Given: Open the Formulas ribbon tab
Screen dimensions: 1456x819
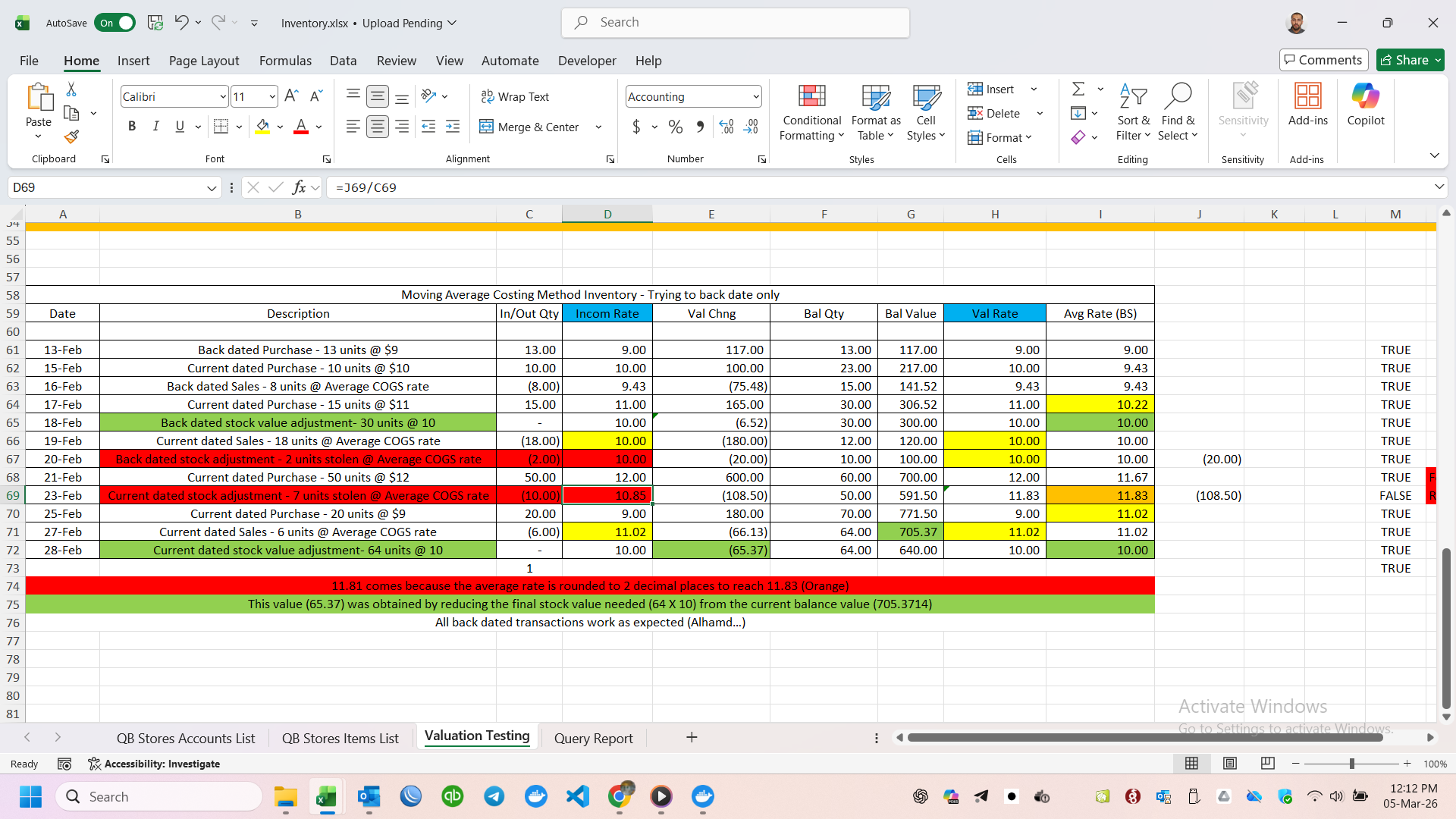Looking at the screenshot, I should point(285,61).
